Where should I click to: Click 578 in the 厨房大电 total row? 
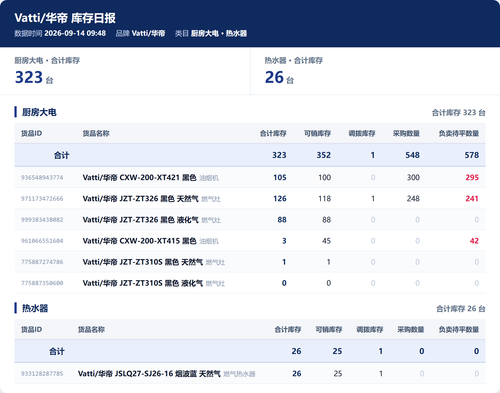[x=472, y=155]
